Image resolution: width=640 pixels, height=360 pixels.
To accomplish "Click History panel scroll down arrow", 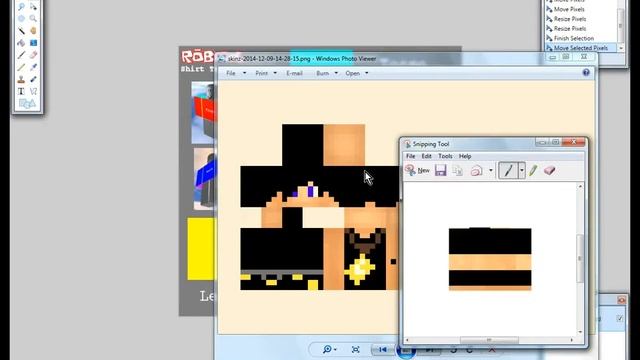I will click(621, 48).
